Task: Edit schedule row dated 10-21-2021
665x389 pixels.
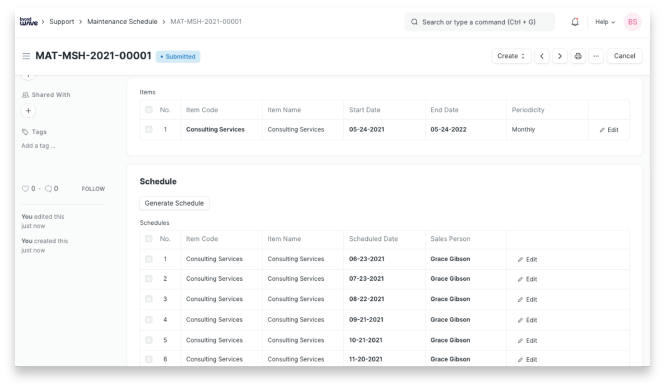Action: pyautogui.click(x=527, y=340)
